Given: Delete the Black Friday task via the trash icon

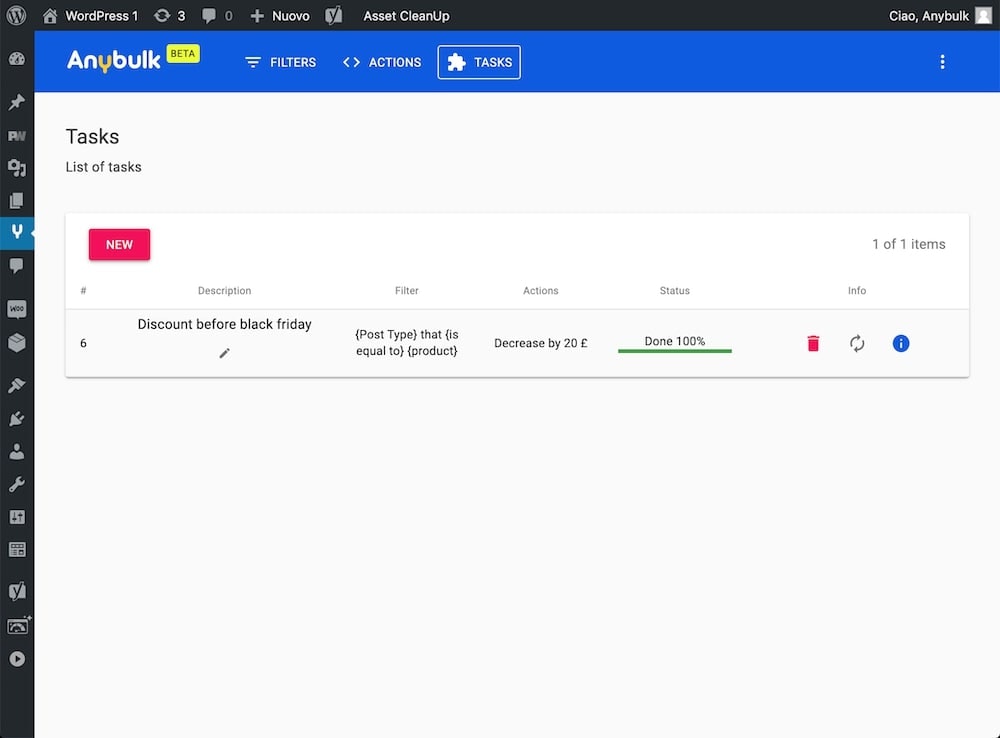Looking at the screenshot, I should tap(813, 343).
